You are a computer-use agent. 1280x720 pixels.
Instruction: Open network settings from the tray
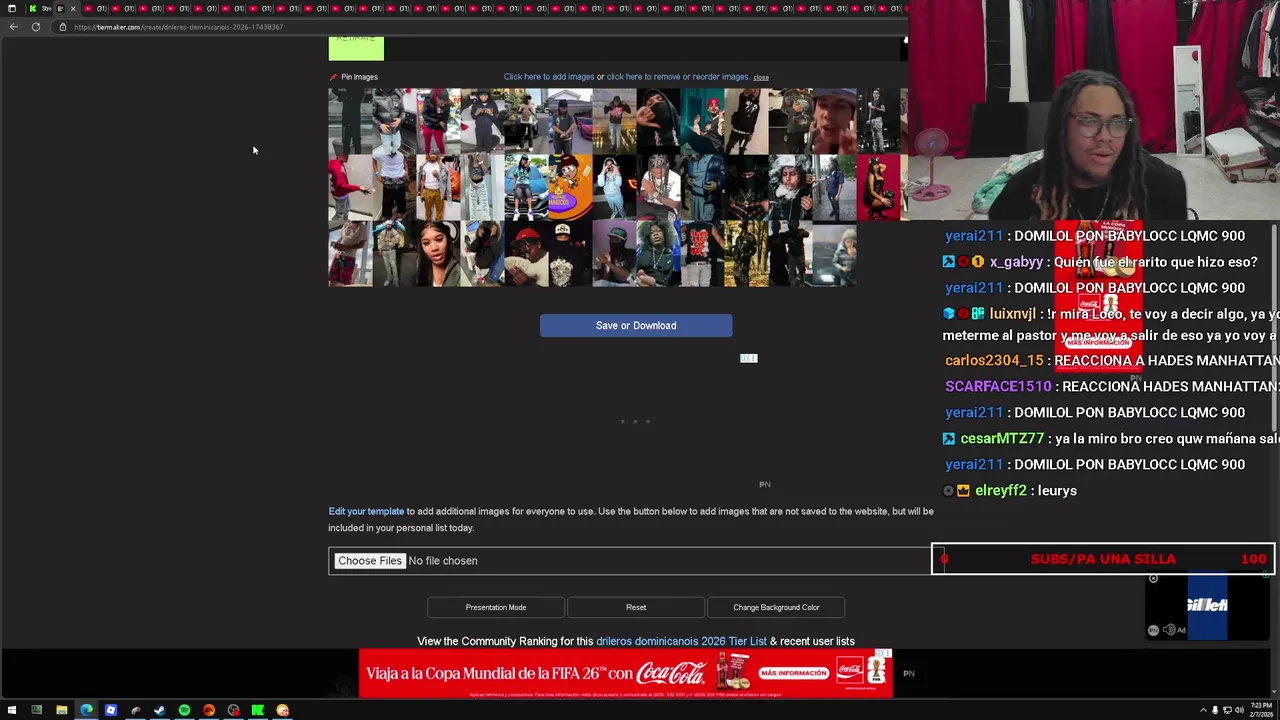(x=1227, y=710)
